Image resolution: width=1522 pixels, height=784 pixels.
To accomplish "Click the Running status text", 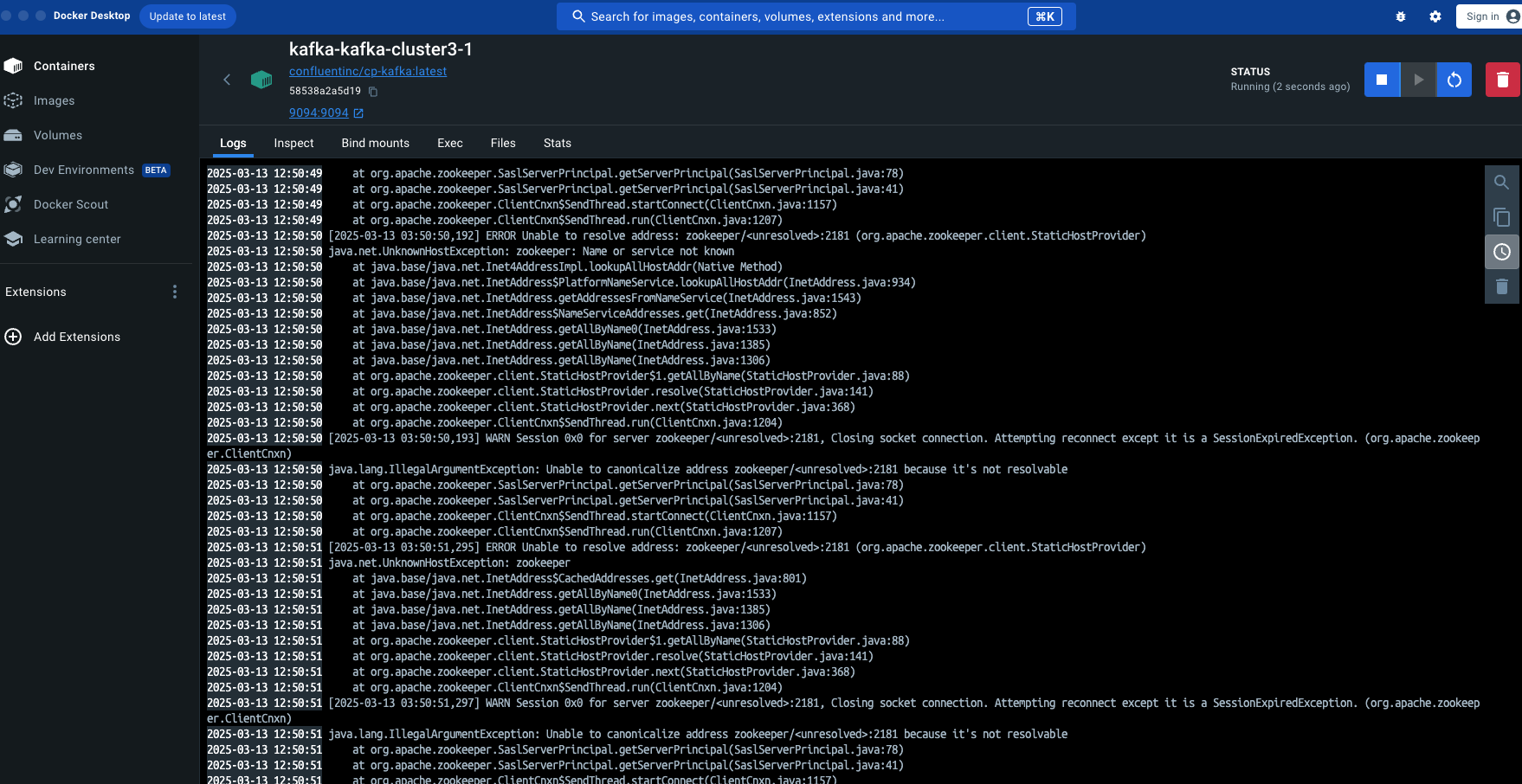I will click(x=1290, y=87).
